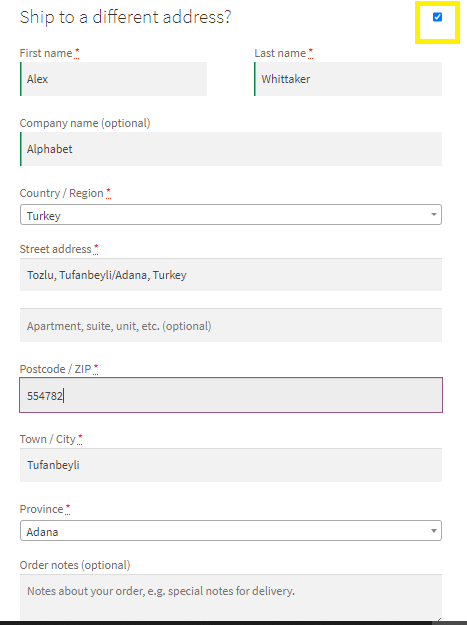Click the Ship to a different address heading

126,17
